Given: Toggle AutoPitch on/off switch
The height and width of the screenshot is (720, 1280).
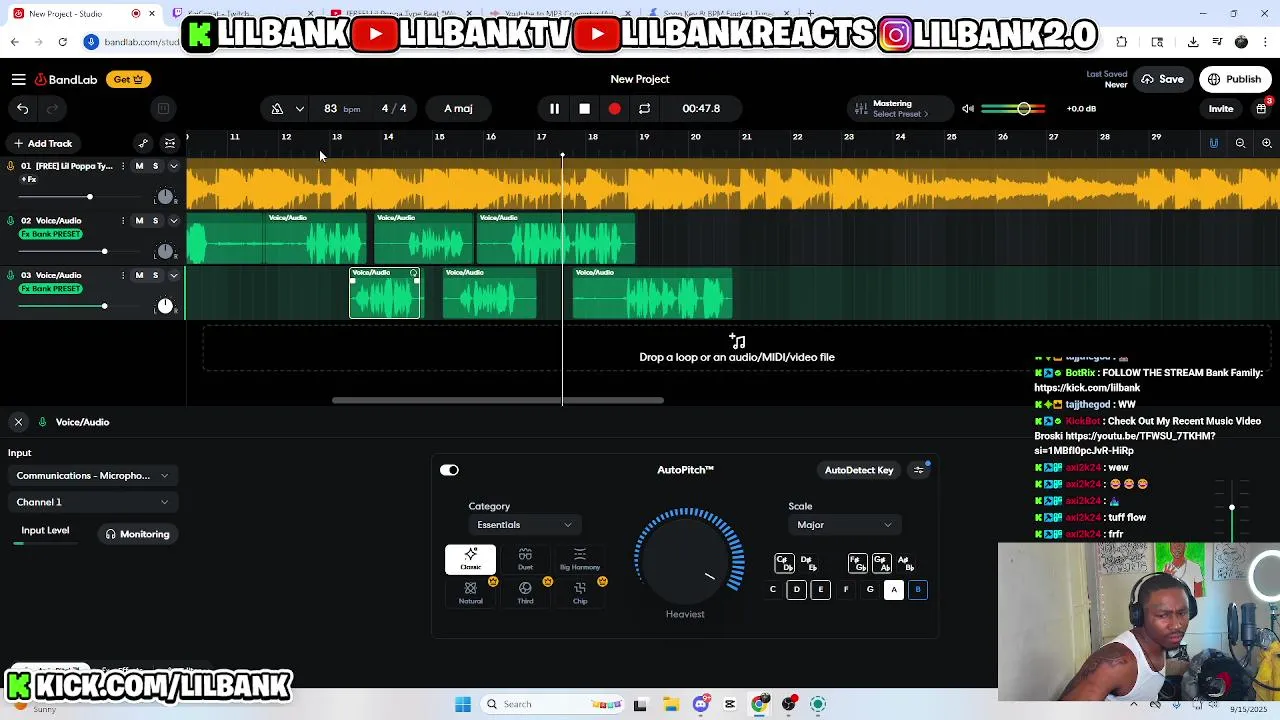Looking at the screenshot, I should point(449,470).
